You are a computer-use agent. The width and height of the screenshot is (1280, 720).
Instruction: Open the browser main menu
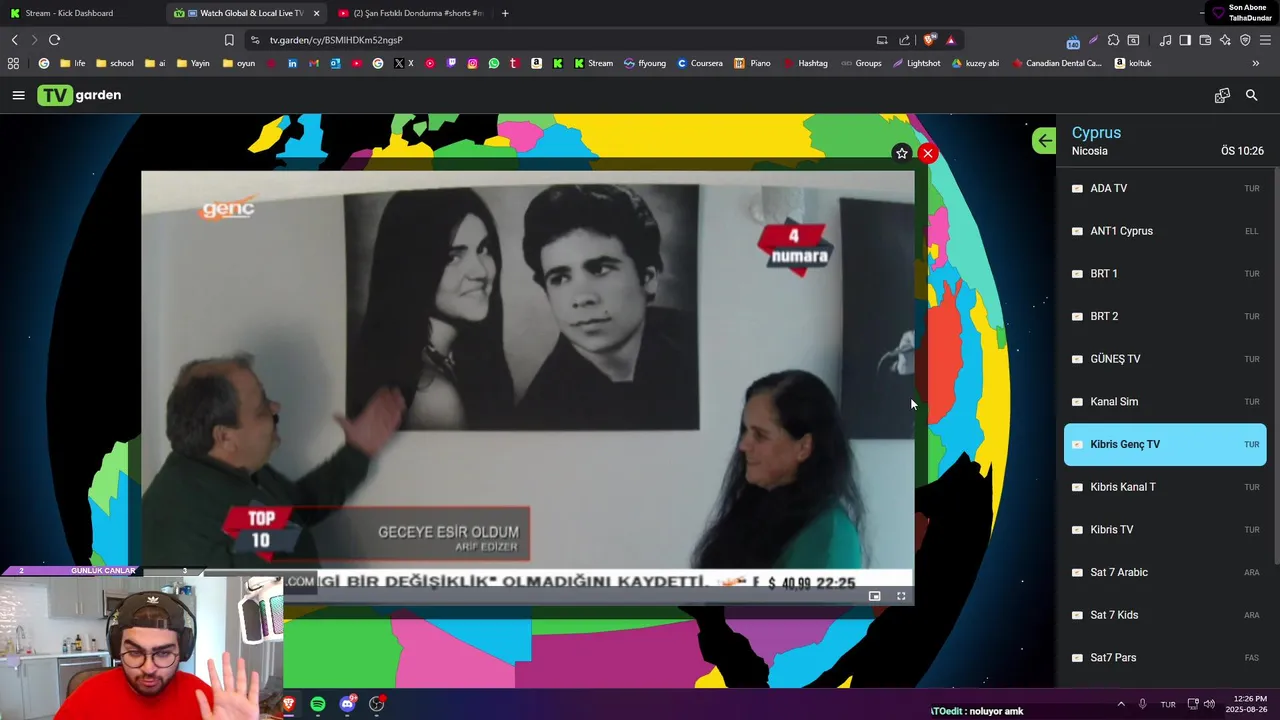click(x=1265, y=40)
